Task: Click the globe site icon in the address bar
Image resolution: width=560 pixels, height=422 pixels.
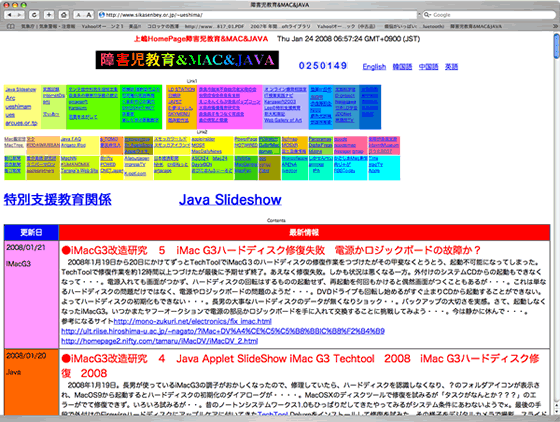Action: tap(101, 15)
